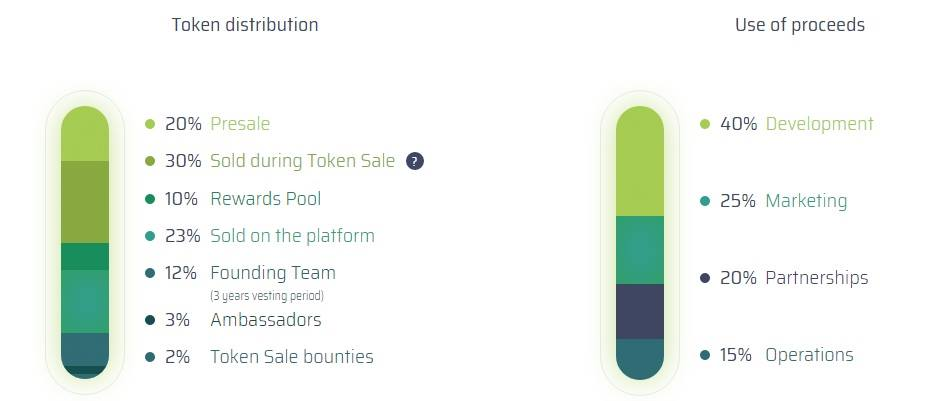Click the Token distribution heading

pos(245,25)
